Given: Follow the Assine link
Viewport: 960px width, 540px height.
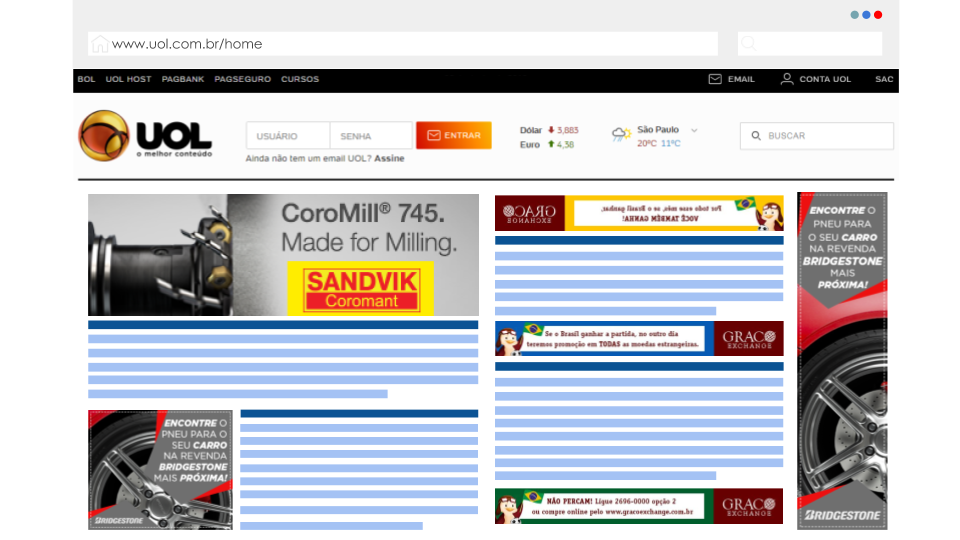Looking at the screenshot, I should [389, 158].
